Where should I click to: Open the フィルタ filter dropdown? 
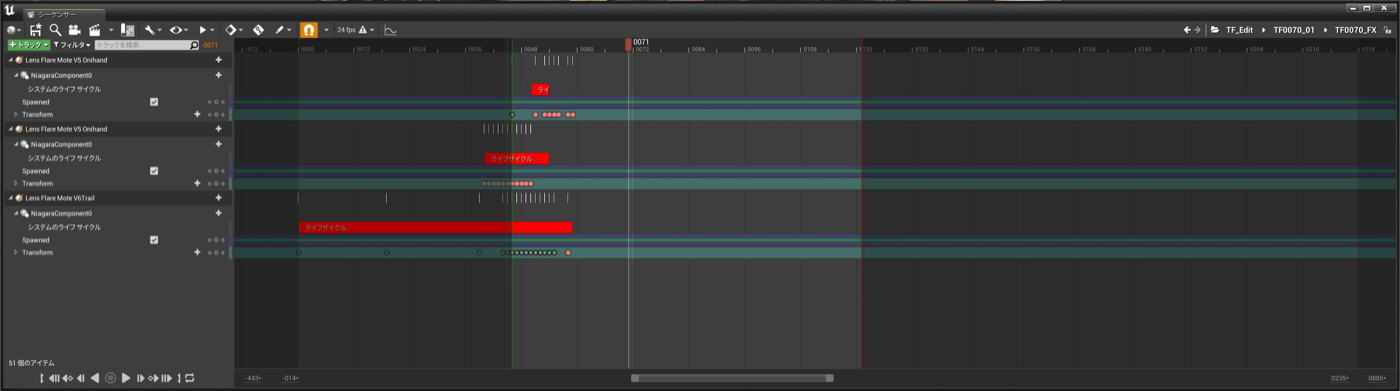(72, 45)
